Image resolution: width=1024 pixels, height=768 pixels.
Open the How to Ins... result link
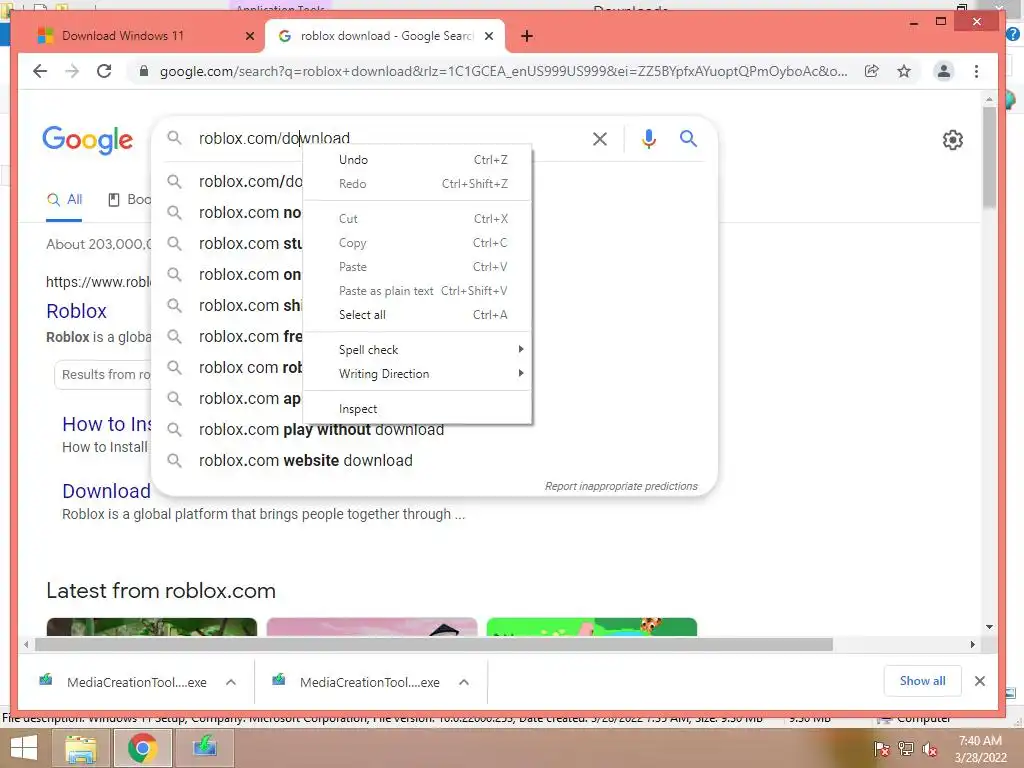106,424
